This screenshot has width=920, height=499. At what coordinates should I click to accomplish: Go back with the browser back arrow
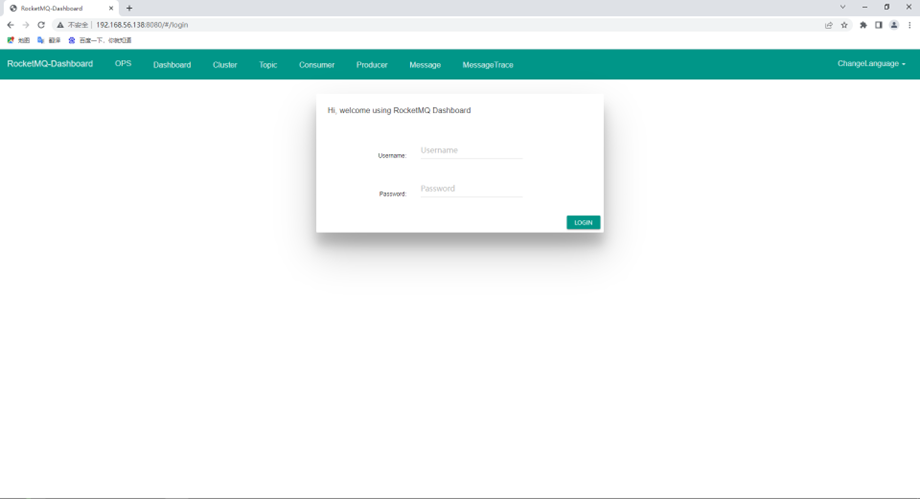[10, 25]
